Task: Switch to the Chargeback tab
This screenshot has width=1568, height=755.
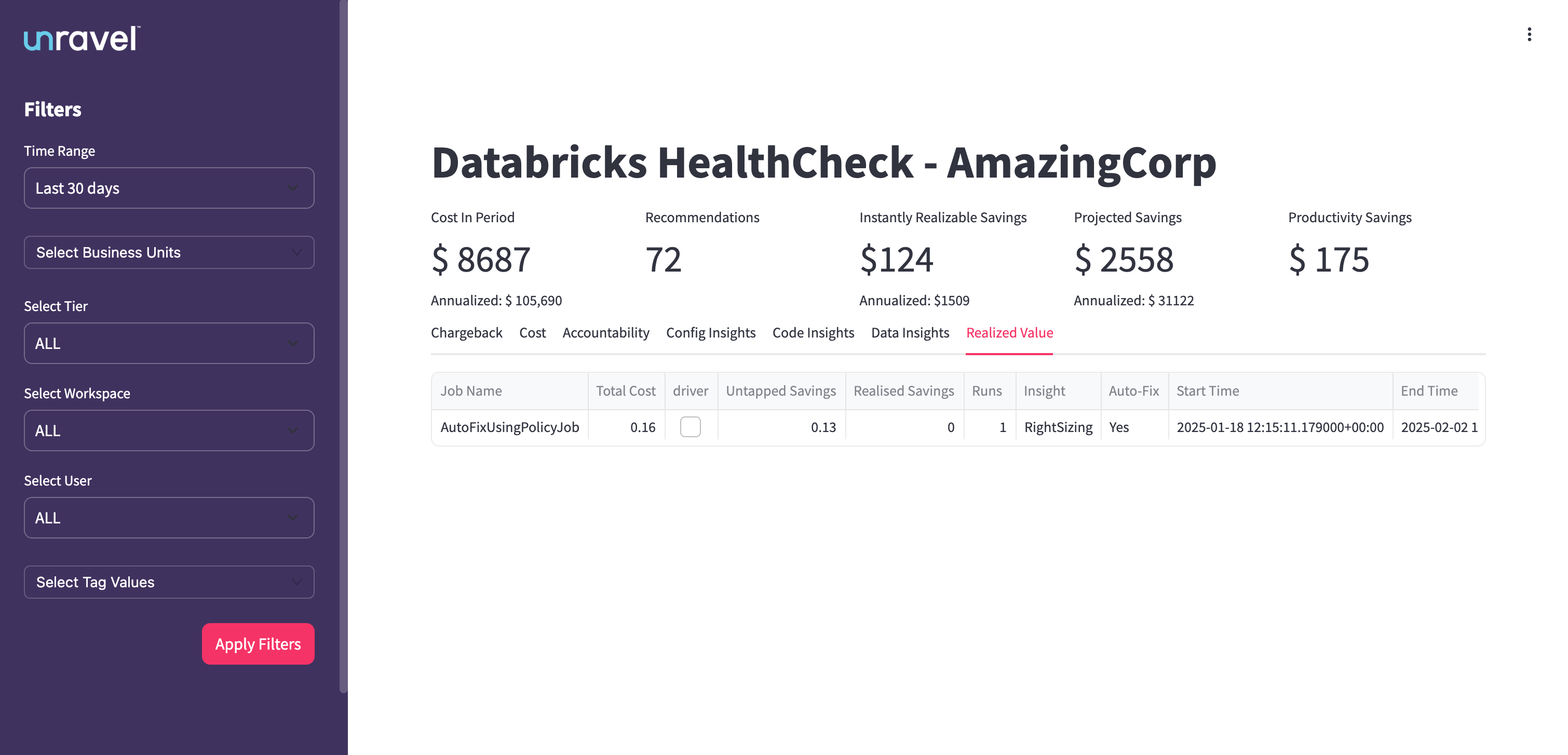Action: [466, 333]
